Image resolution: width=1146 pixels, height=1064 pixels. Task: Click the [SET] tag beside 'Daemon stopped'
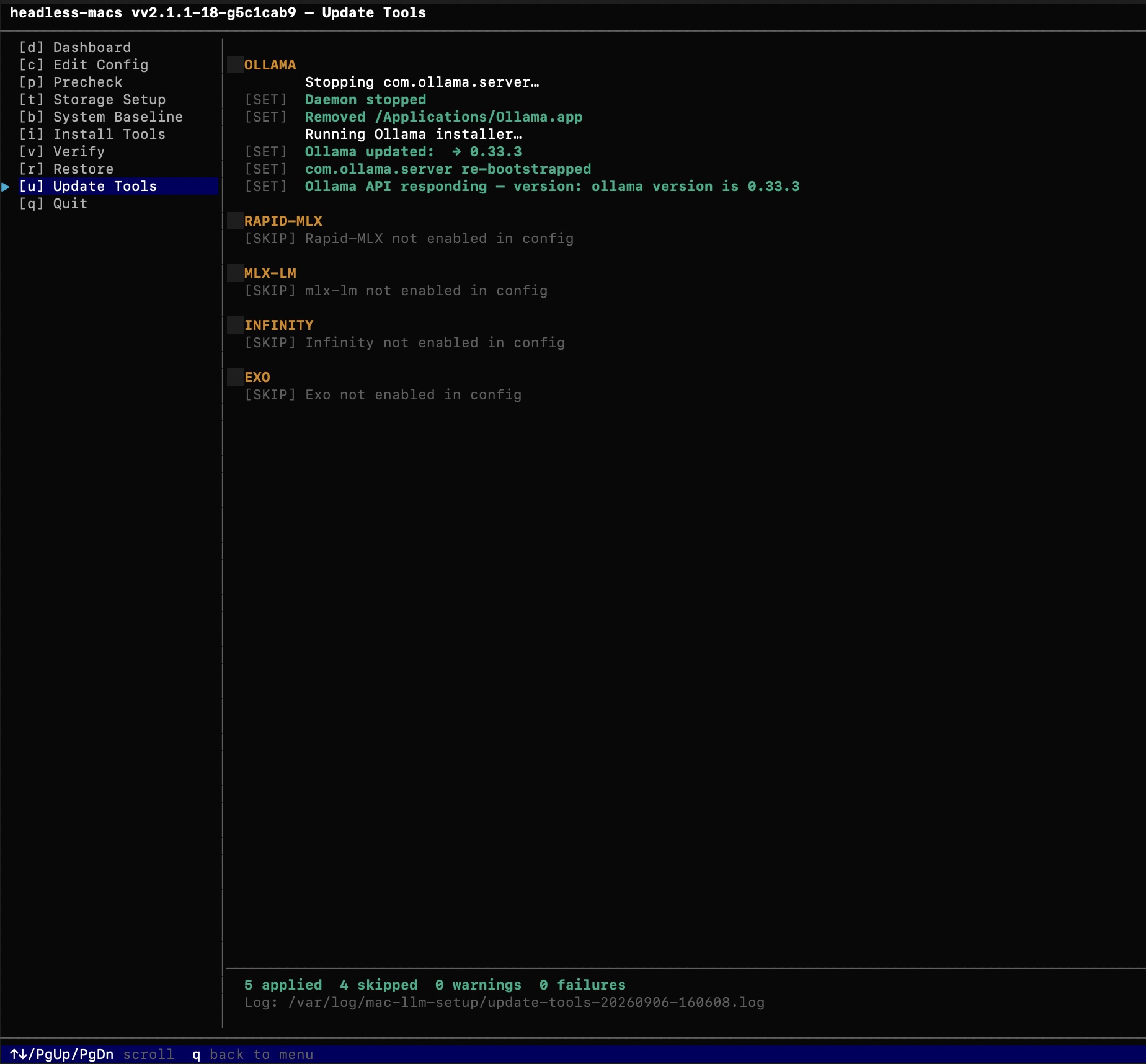[x=265, y=99]
